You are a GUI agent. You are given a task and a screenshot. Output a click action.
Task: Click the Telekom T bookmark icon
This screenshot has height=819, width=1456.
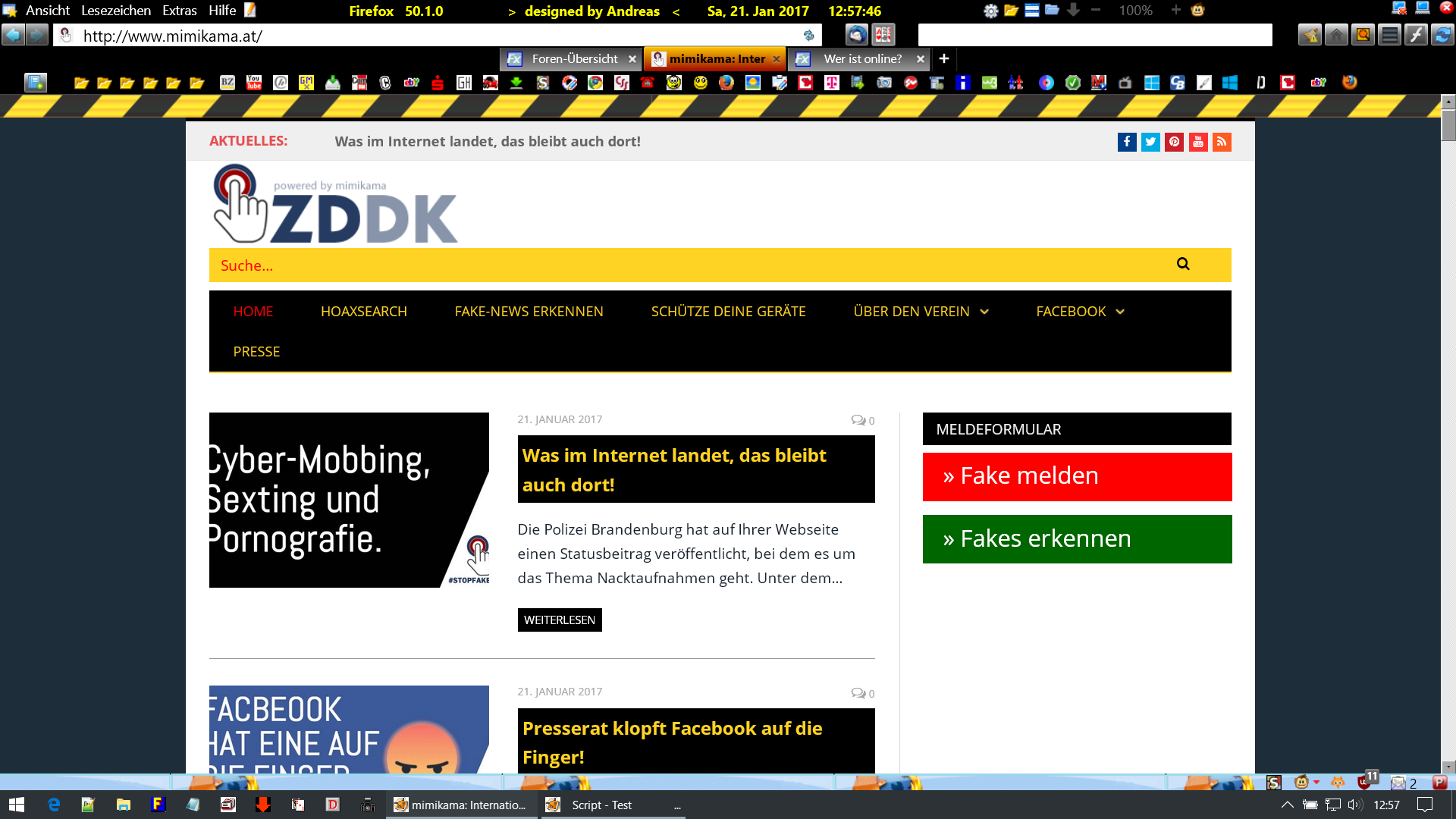832,83
